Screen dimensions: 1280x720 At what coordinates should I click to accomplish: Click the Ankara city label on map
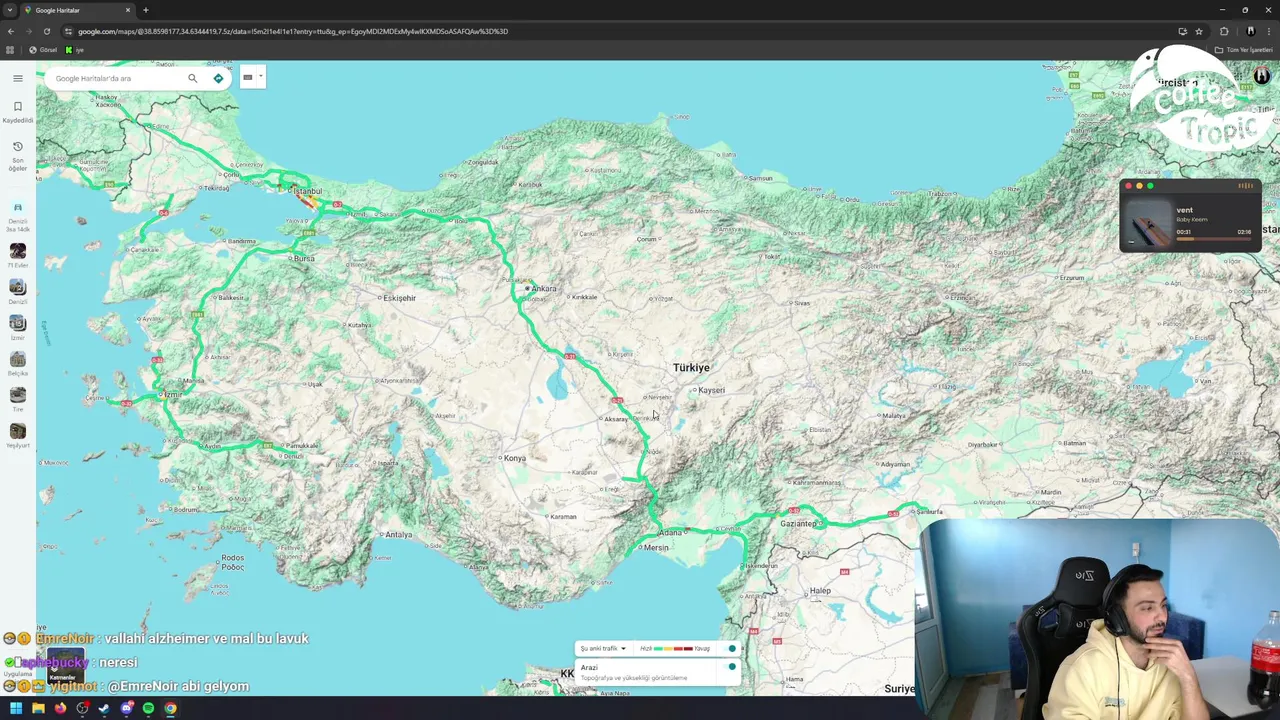543,289
